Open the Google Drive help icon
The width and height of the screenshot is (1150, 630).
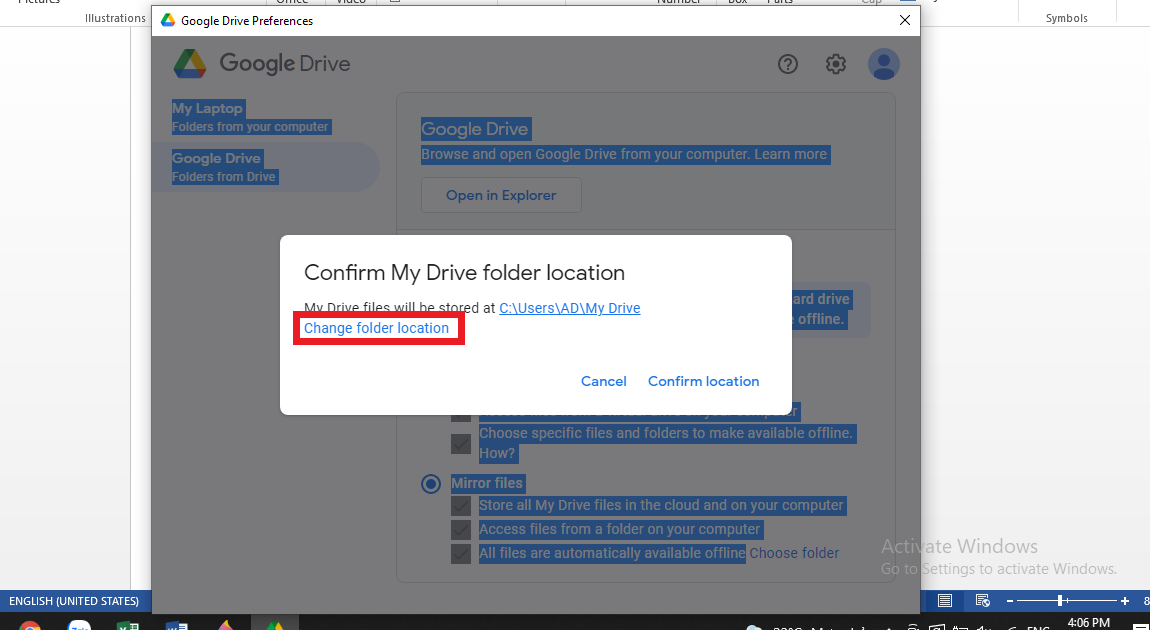click(788, 64)
